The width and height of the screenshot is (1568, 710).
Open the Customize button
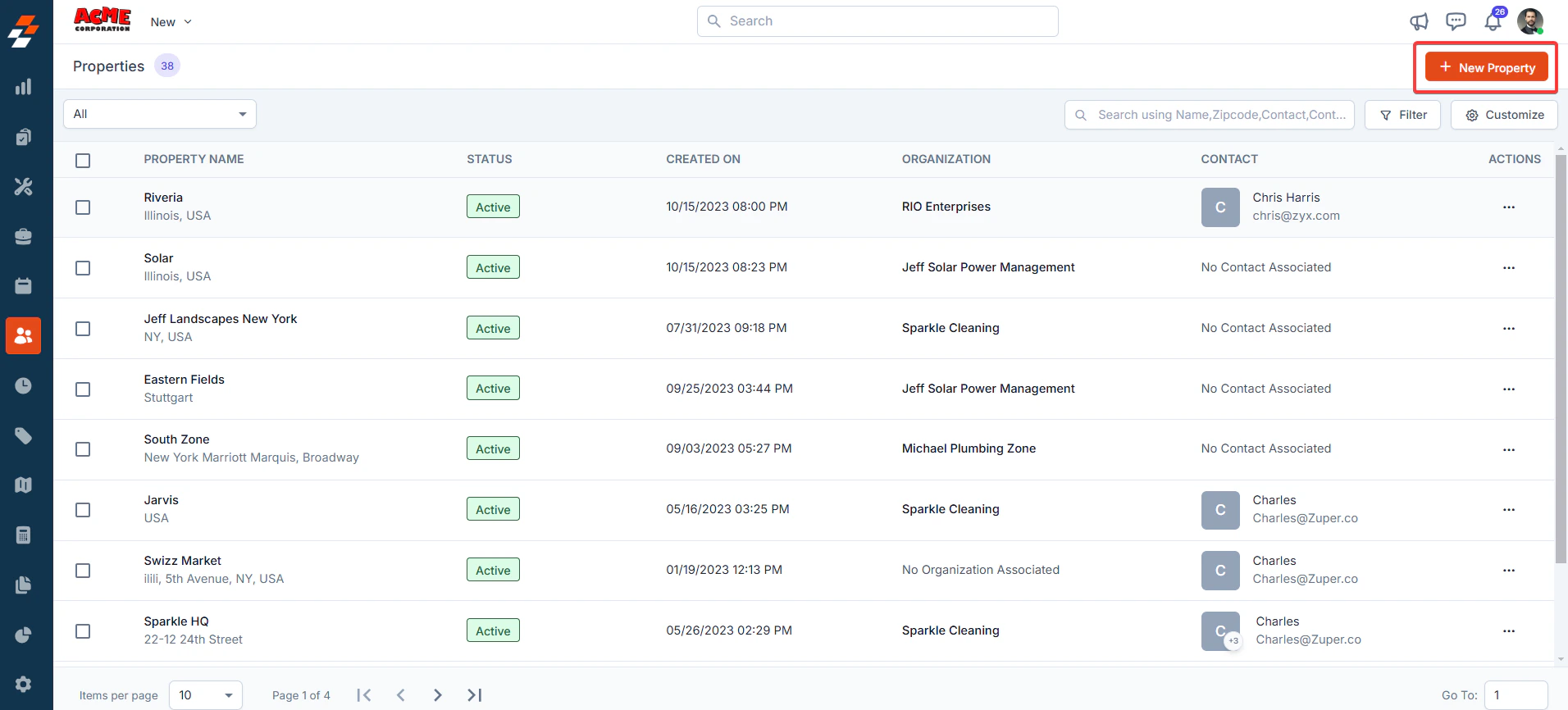[1504, 115]
